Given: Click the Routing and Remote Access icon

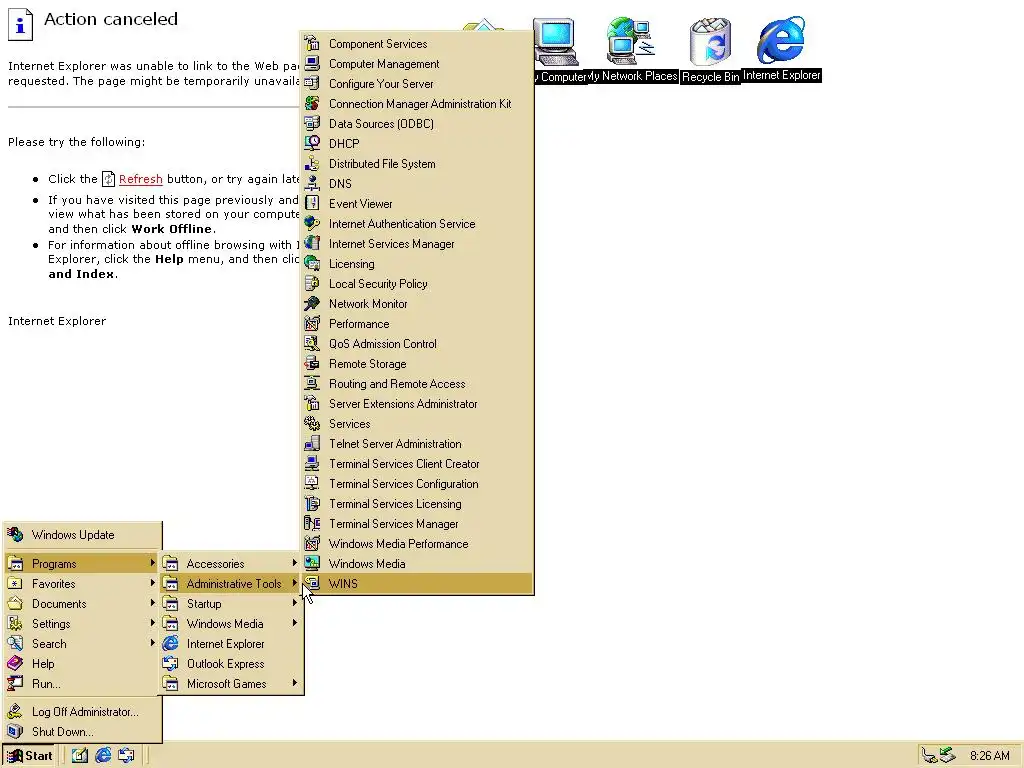Looking at the screenshot, I should [x=312, y=383].
